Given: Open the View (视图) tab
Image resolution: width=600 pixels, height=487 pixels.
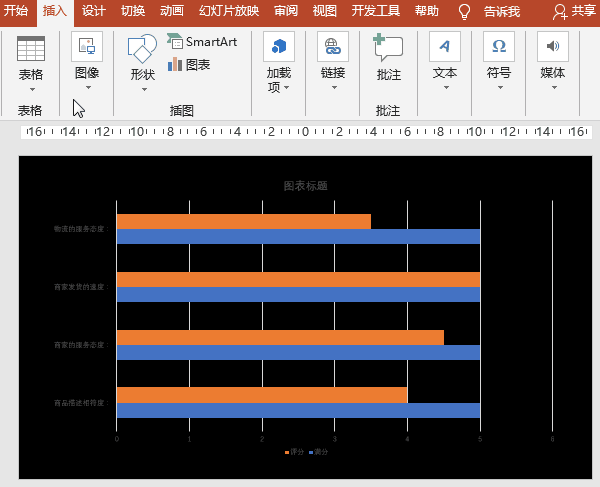Looking at the screenshot, I should tap(324, 11).
